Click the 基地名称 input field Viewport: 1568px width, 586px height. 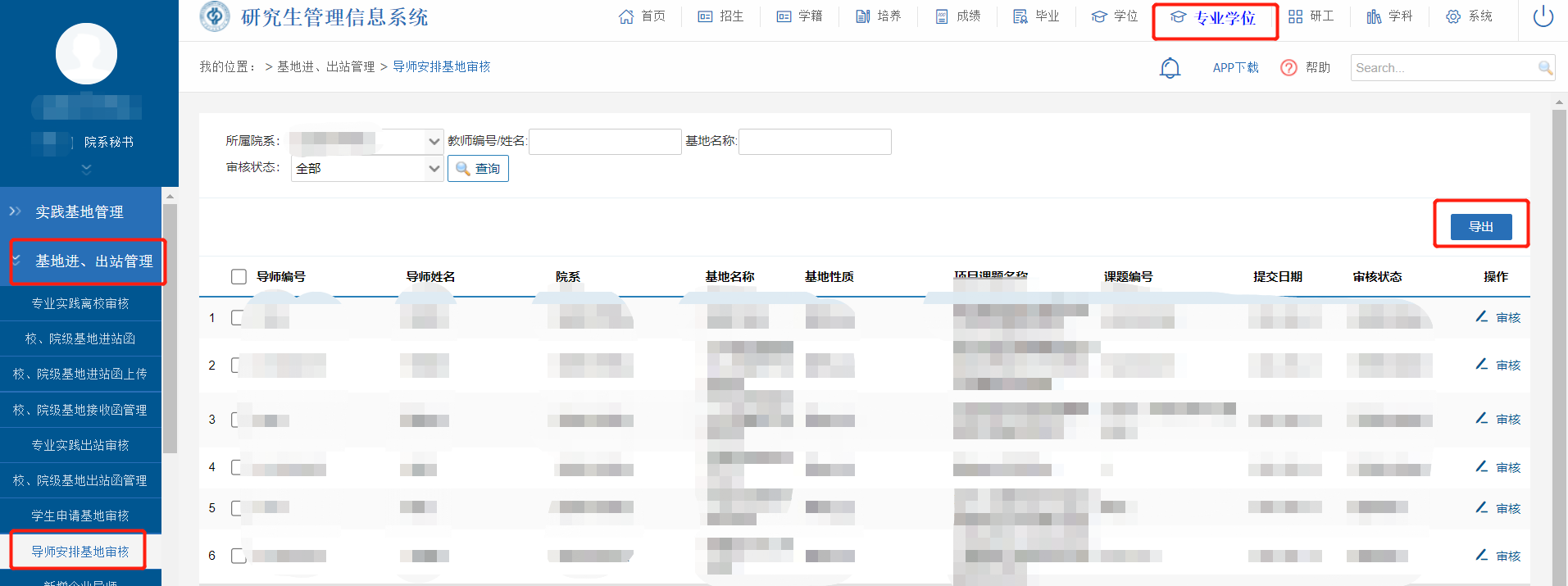[814, 142]
